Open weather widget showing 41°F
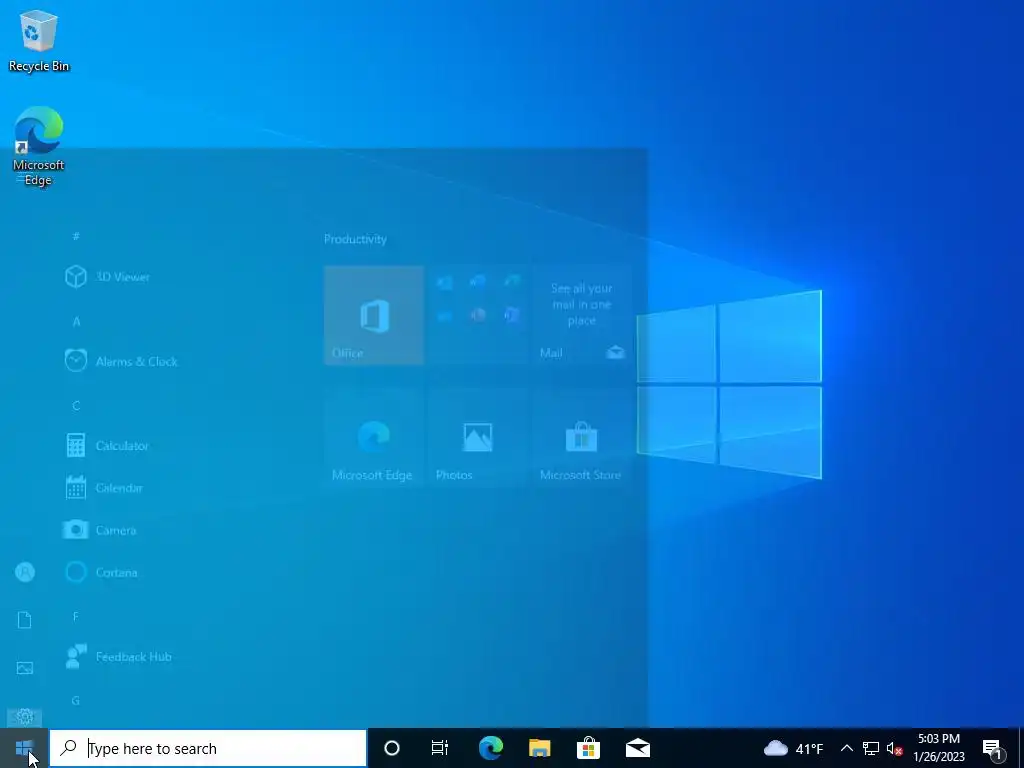Screen dimensions: 1024x768 point(793,748)
